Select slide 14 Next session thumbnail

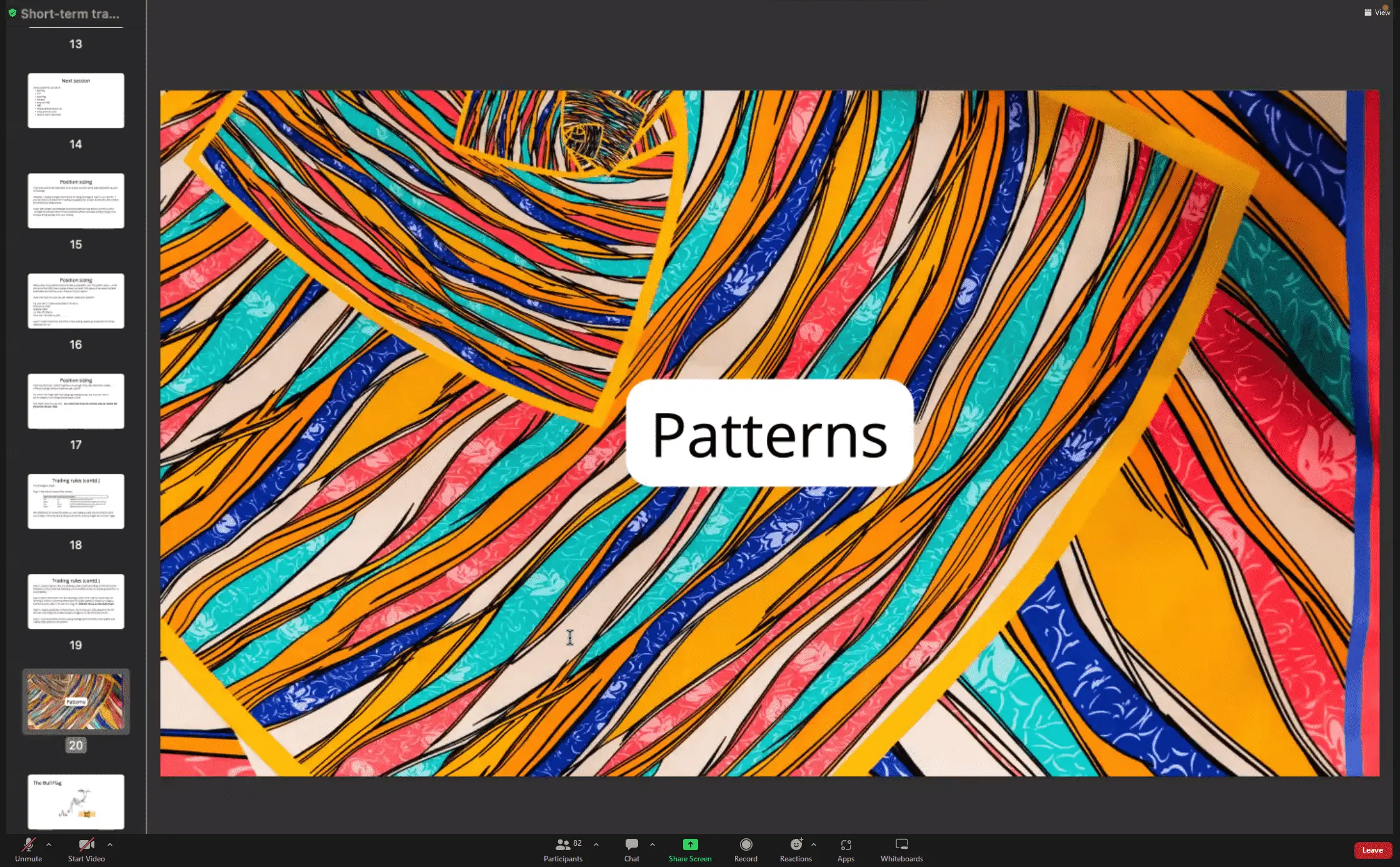(76, 101)
